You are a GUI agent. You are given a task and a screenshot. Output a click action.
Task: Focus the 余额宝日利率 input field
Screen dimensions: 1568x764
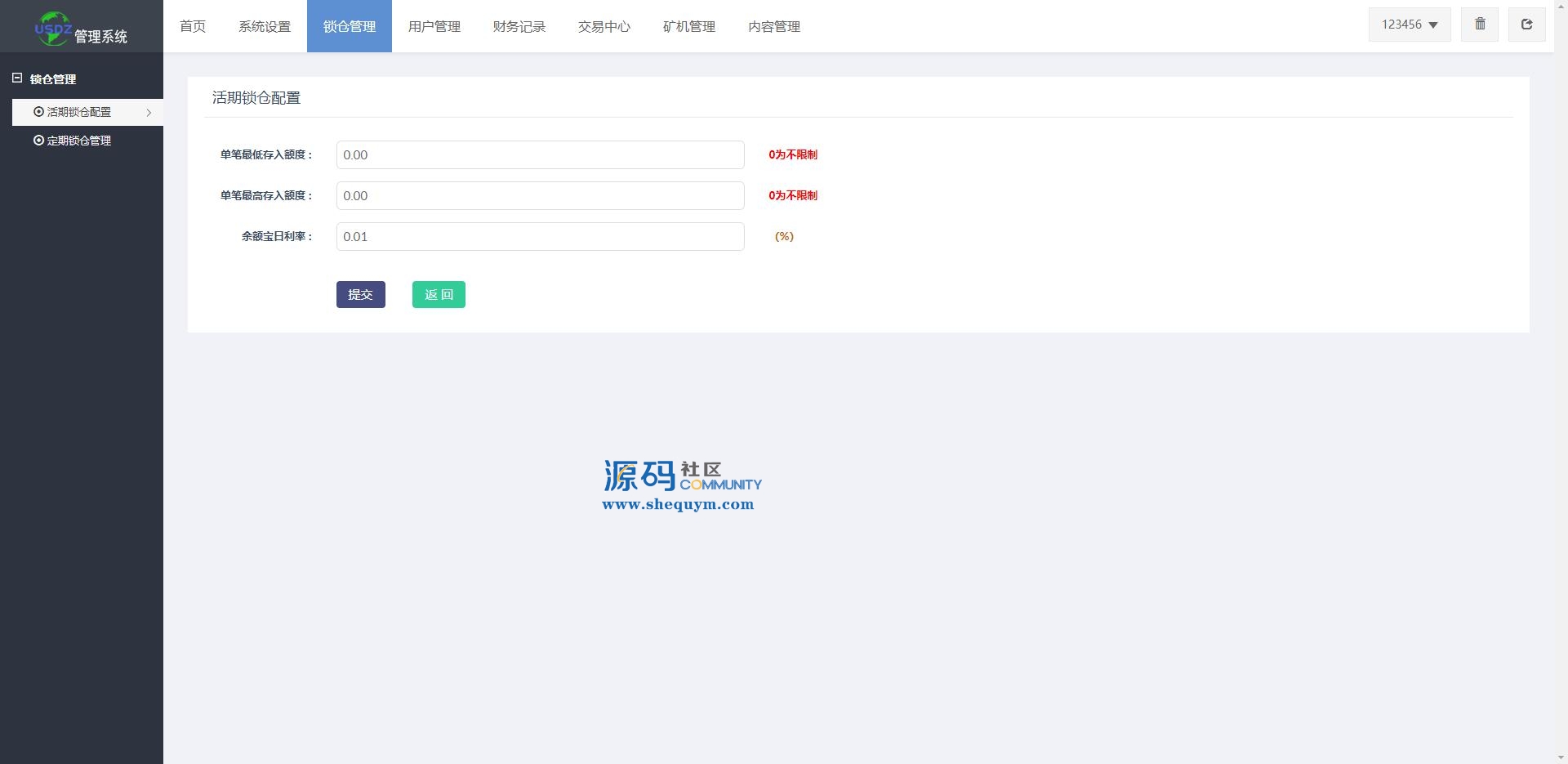click(x=541, y=236)
